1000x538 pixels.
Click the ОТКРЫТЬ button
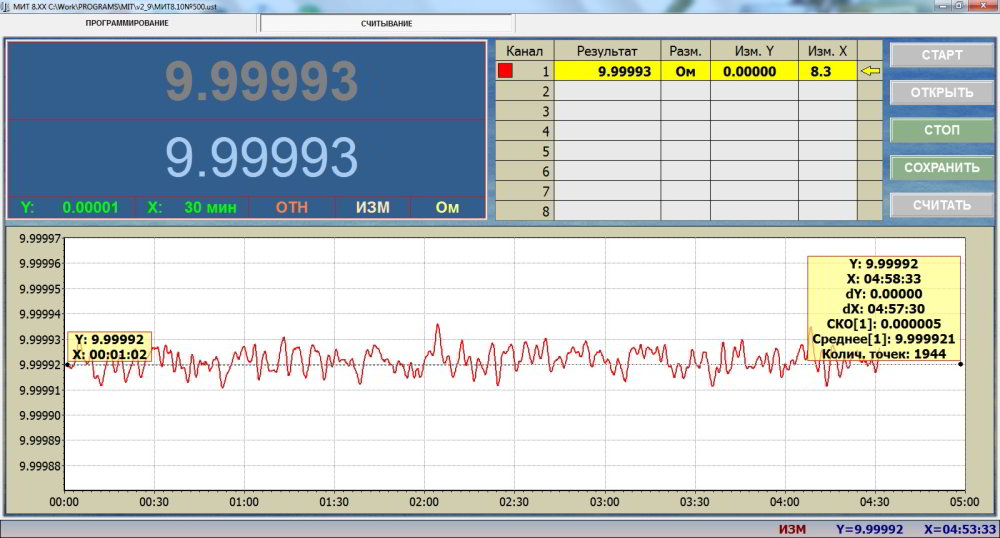click(941, 93)
